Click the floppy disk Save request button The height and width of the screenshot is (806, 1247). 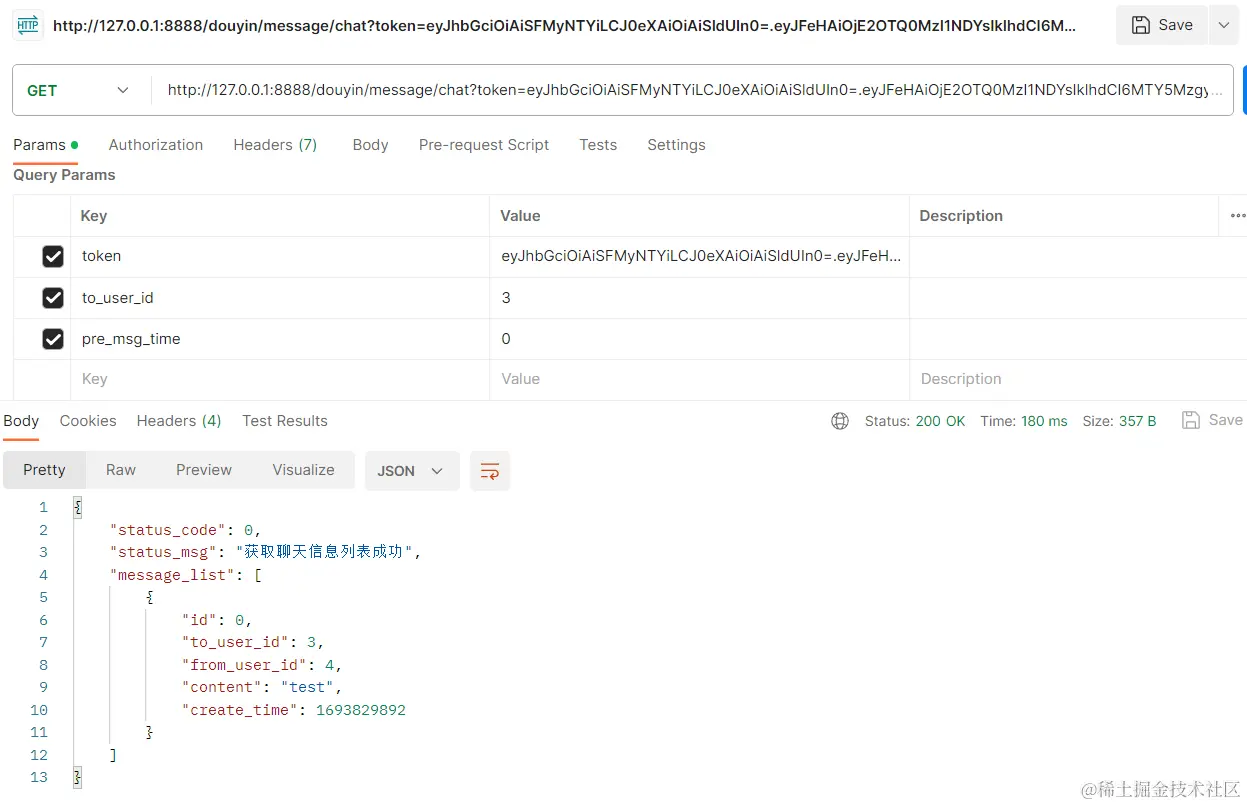[1161, 25]
